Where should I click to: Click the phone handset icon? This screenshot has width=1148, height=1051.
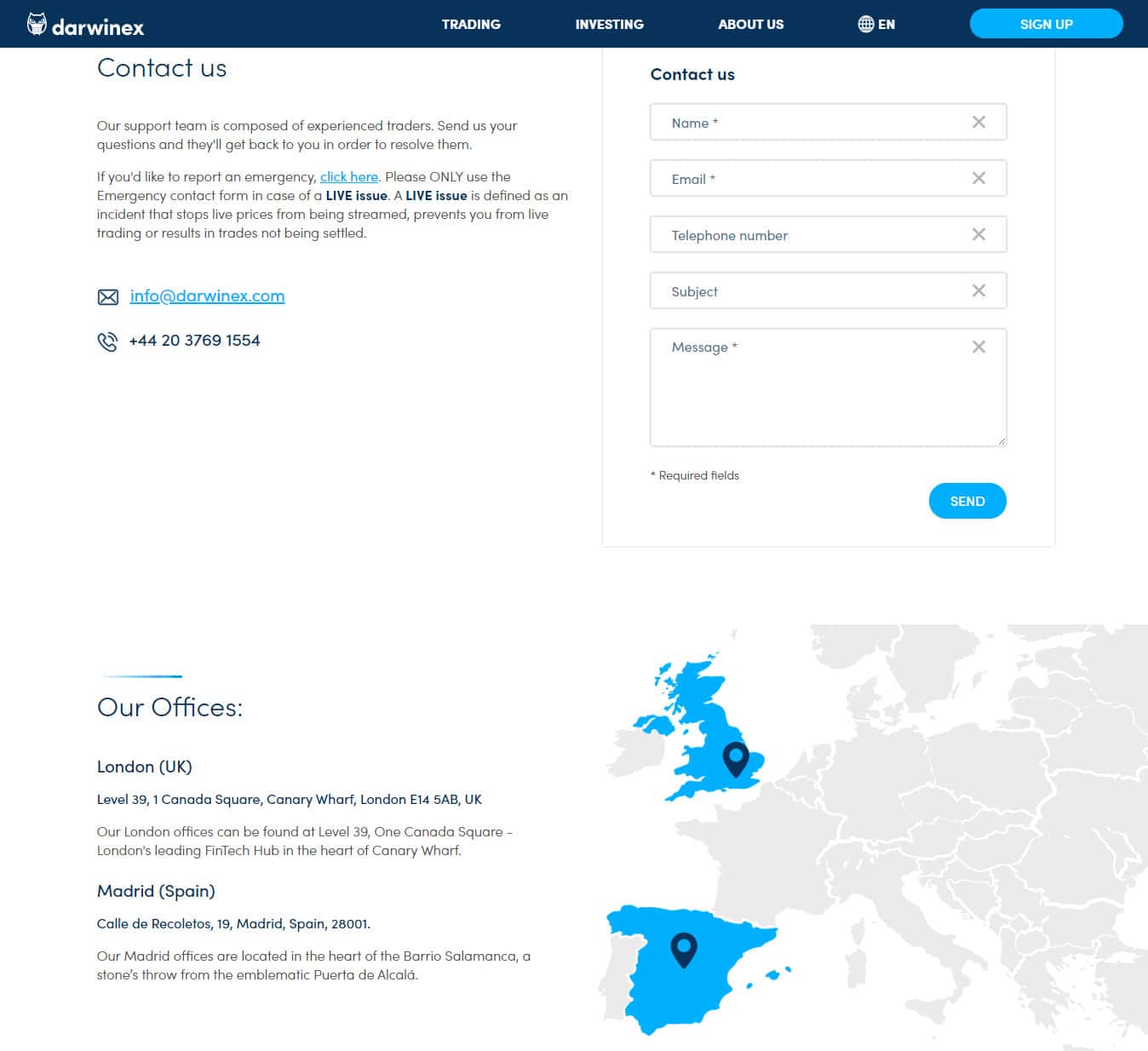click(107, 342)
